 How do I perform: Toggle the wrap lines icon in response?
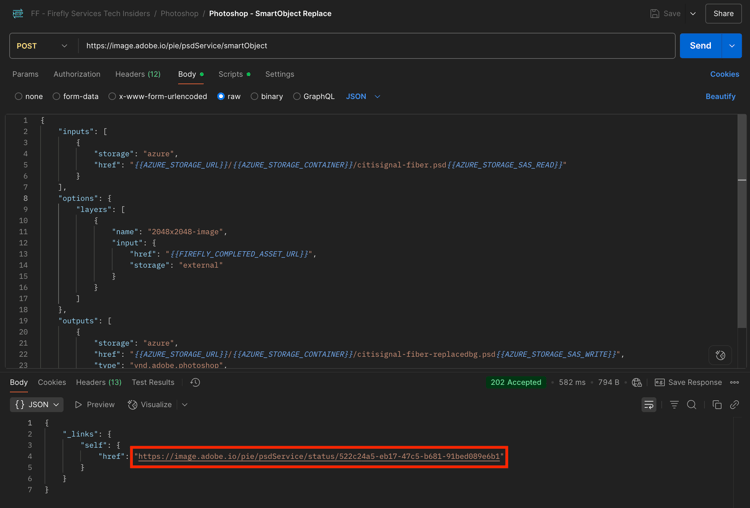click(x=649, y=405)
